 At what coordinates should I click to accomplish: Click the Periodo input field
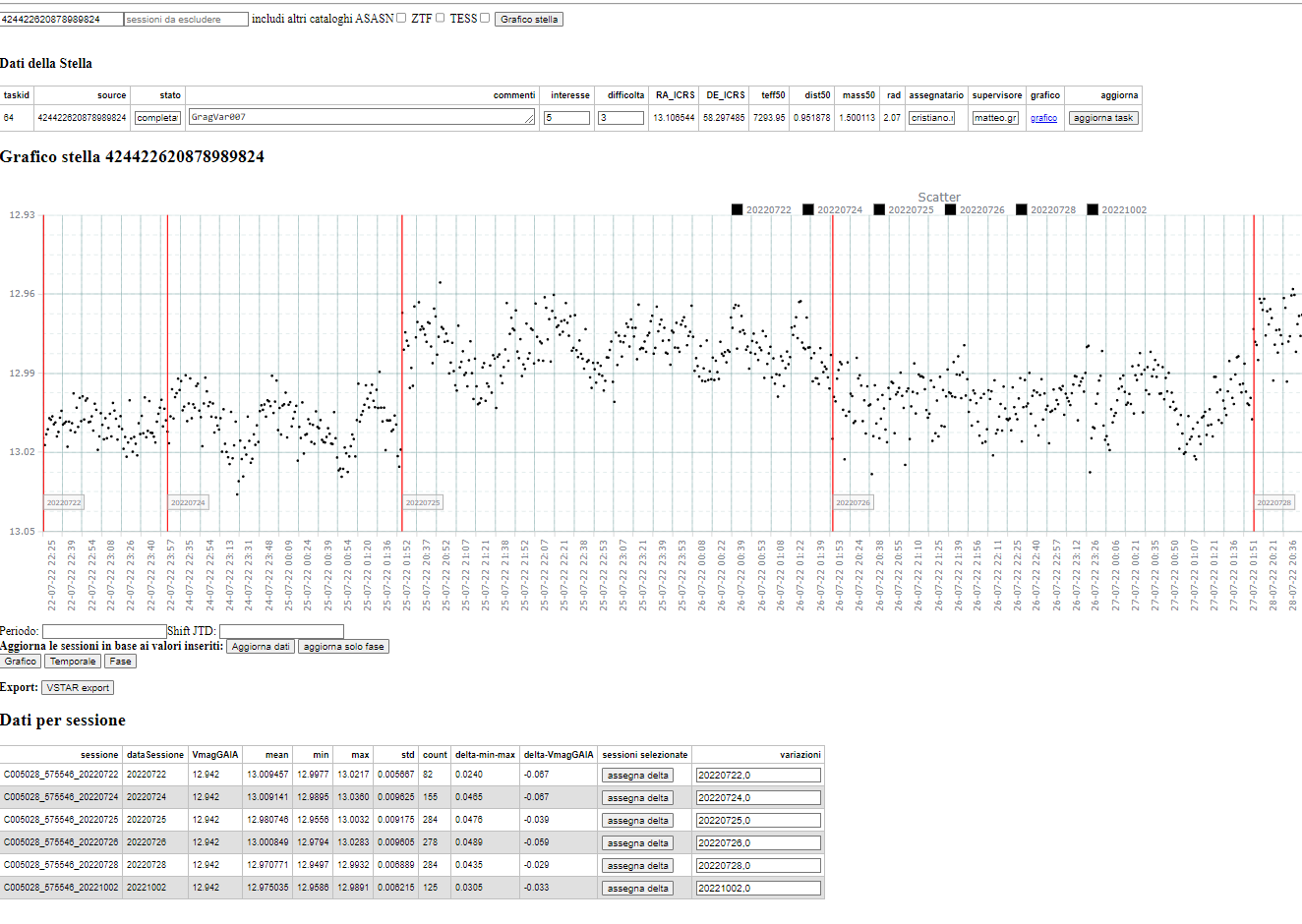[x=103, y=631]
